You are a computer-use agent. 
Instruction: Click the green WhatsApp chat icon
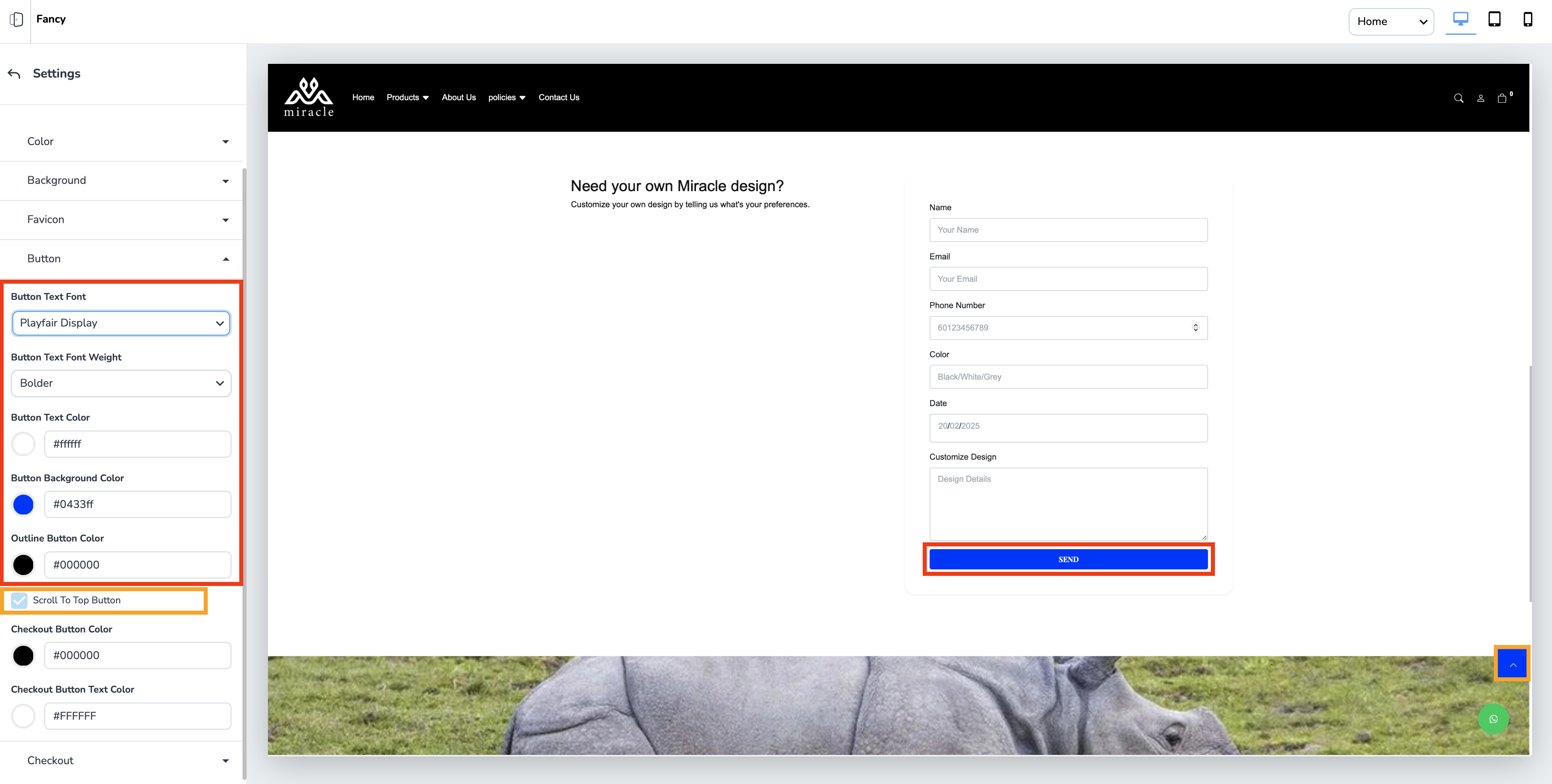1493,719
